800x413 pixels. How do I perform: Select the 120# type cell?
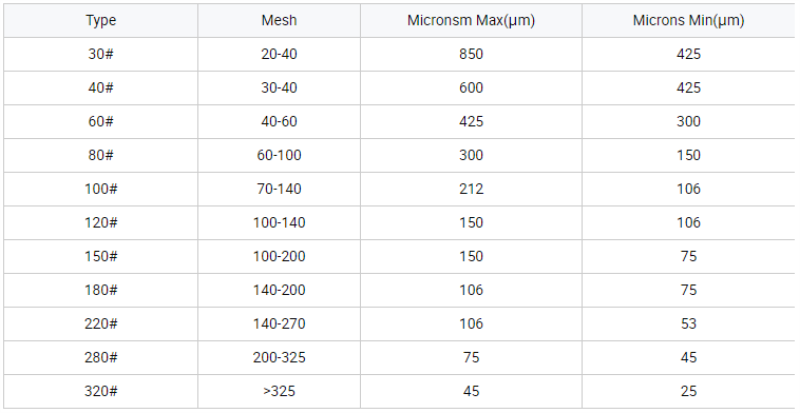101,223
